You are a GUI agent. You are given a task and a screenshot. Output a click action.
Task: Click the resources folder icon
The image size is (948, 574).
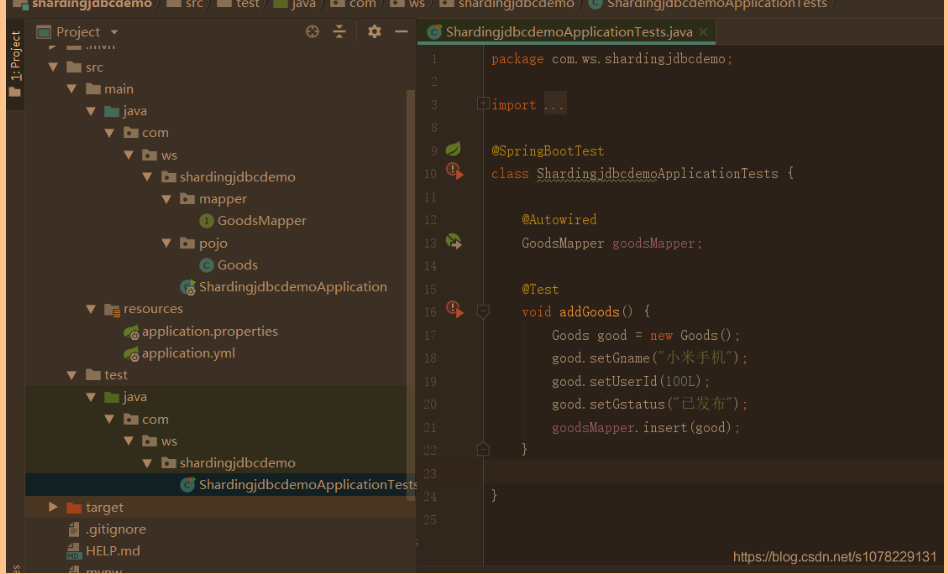[x=112, y=310]
